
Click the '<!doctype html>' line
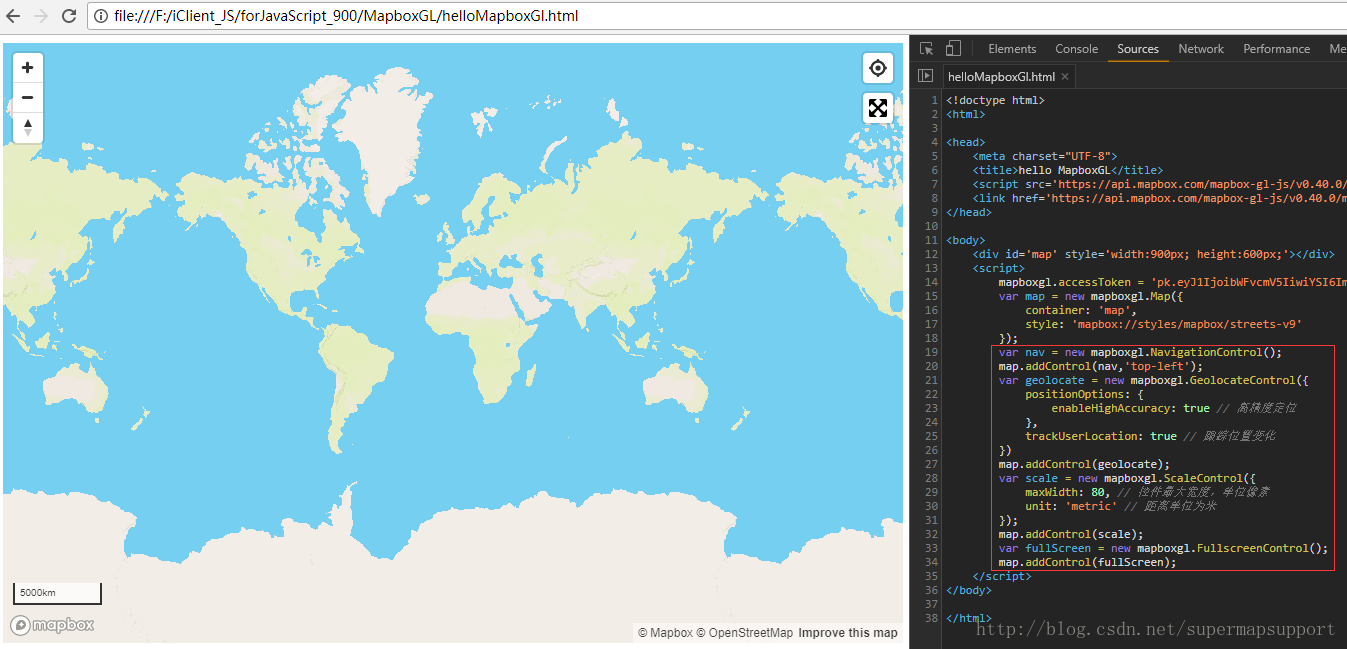(995, 100)
